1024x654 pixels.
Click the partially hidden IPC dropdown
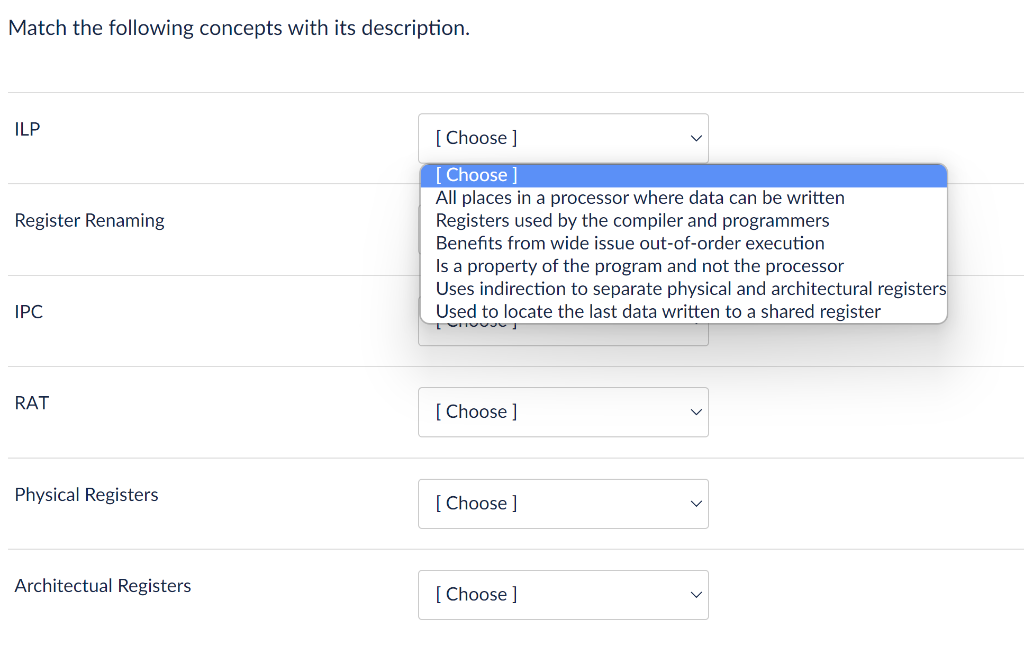pyautogui.click(x=563, y=335)
